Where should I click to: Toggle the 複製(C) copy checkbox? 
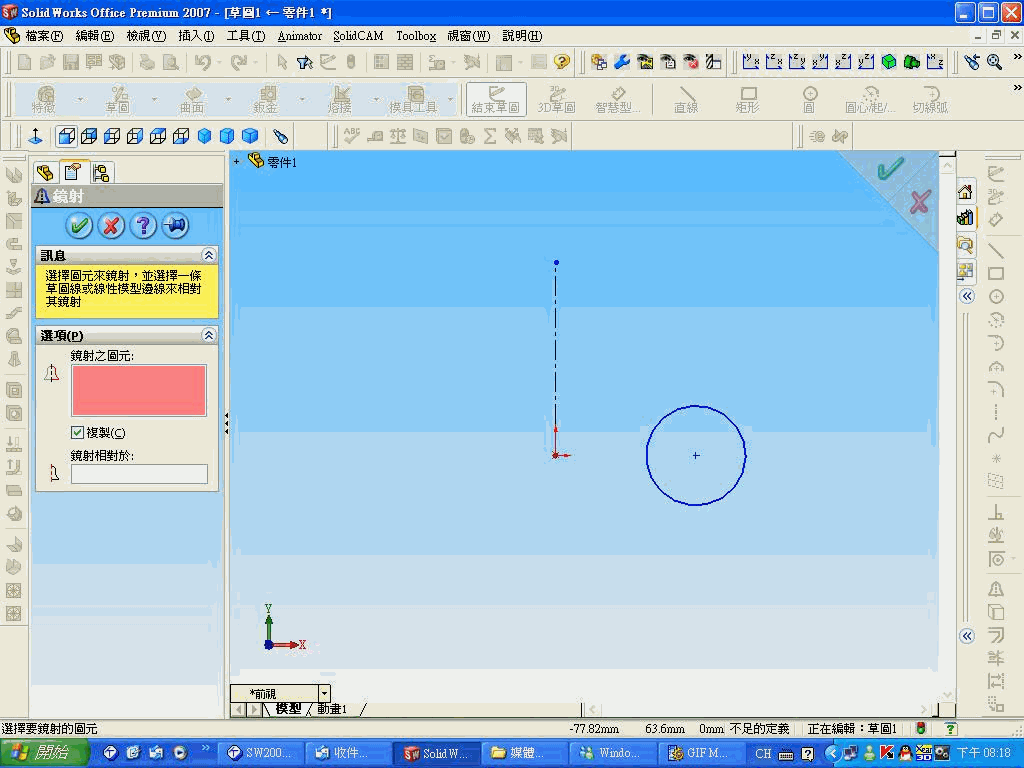tap(77, 432)
